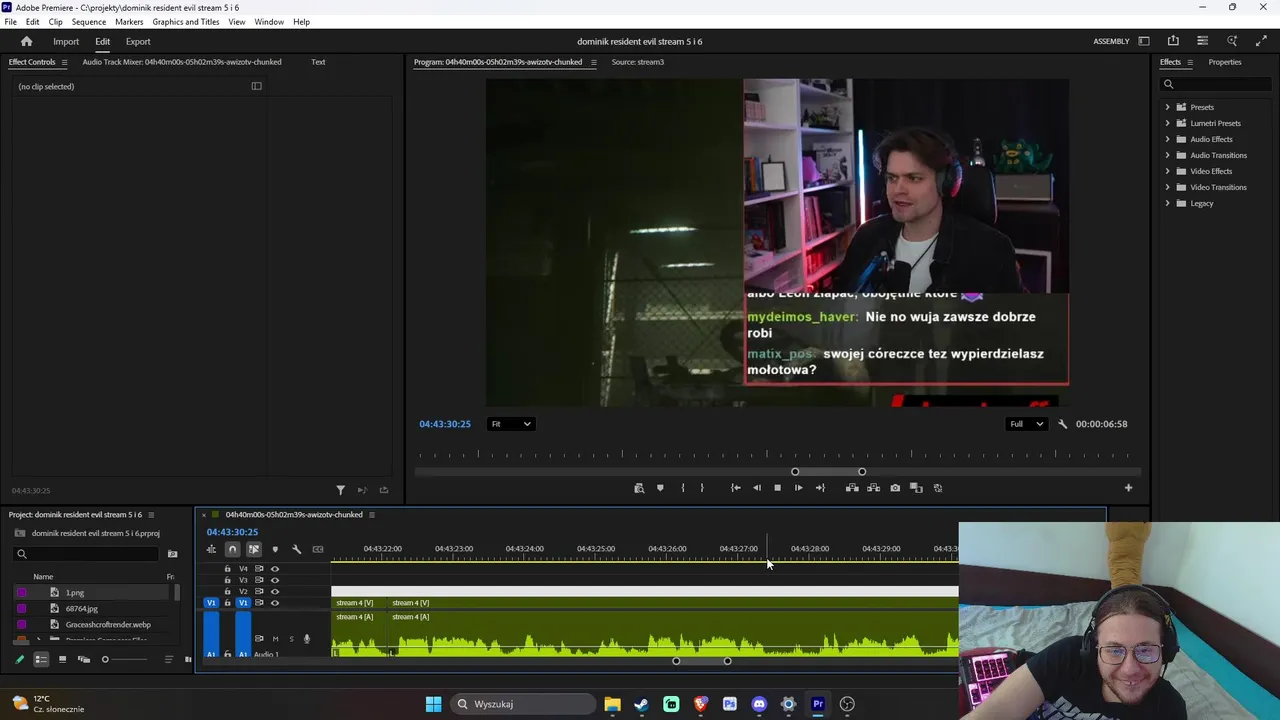
Task: Switch to the Properties panel tab
Action: (x=1224, y=62)
